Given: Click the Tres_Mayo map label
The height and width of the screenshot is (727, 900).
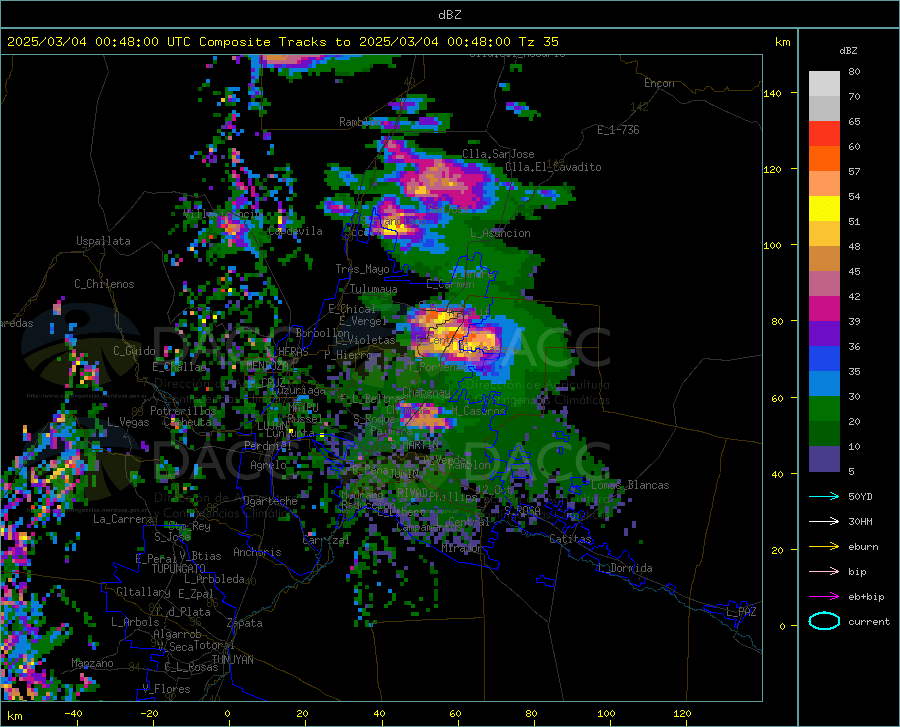Looking at the screenshot, I should pyautogui.click(x=362, y=269).
